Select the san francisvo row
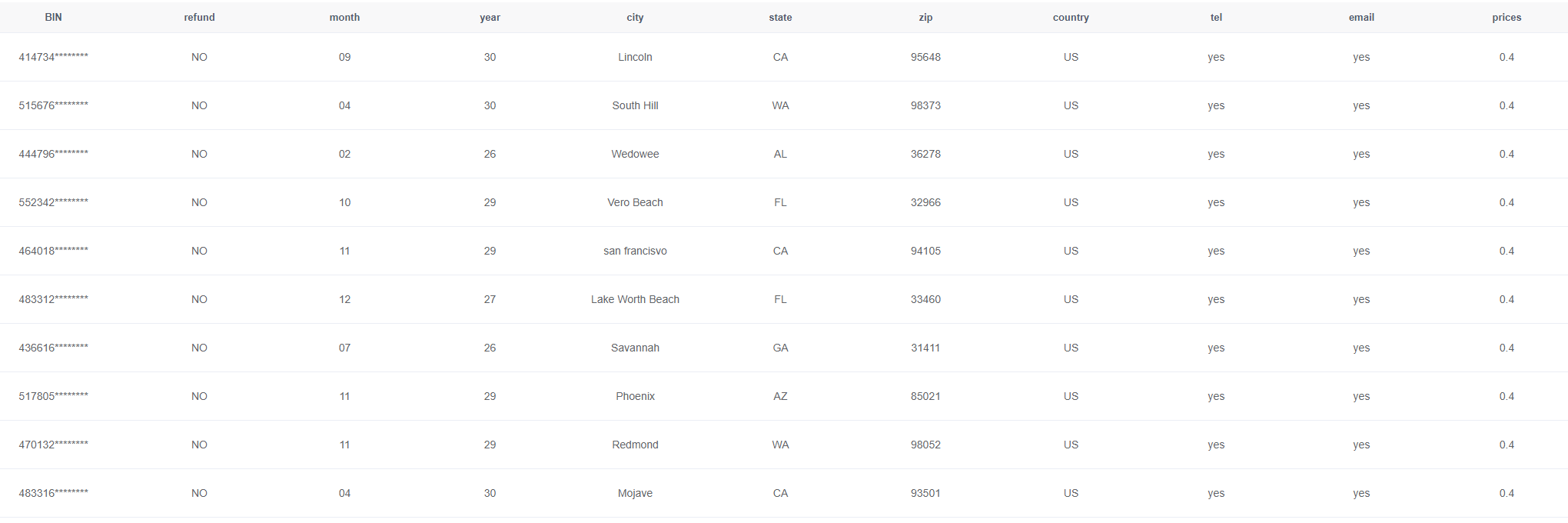This screenshot has width=1568, height=523. click(635, 251)
